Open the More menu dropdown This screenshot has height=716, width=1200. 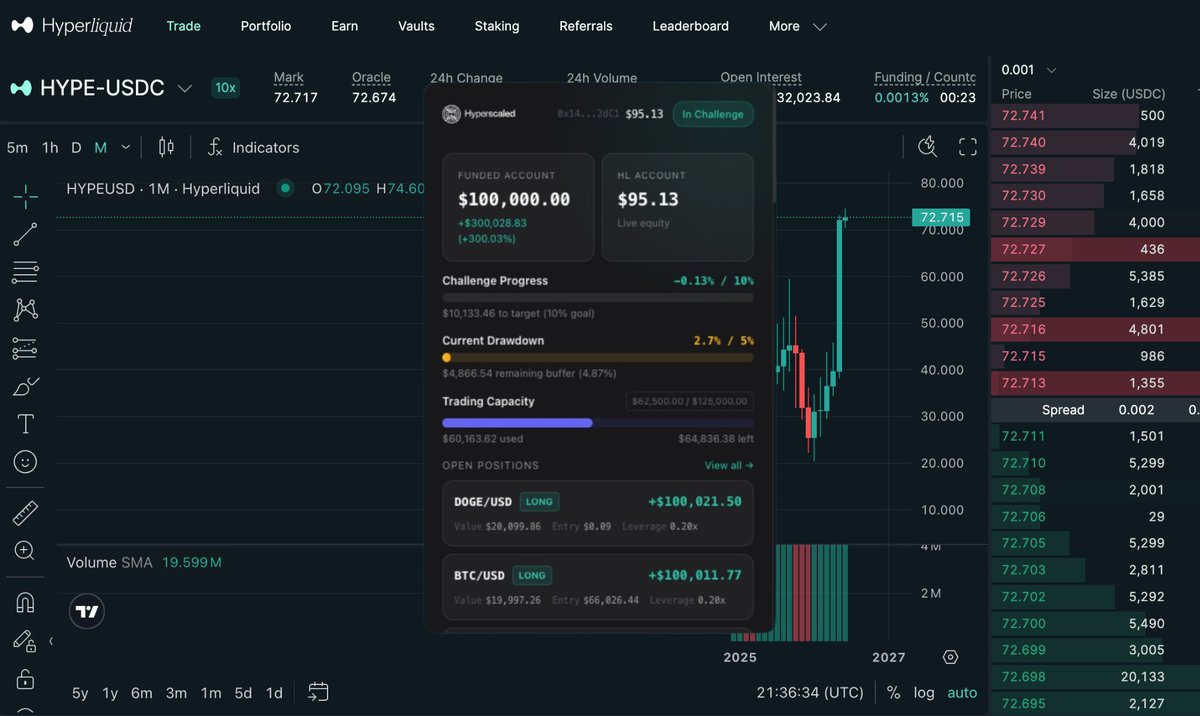click(x=797, y=26)
